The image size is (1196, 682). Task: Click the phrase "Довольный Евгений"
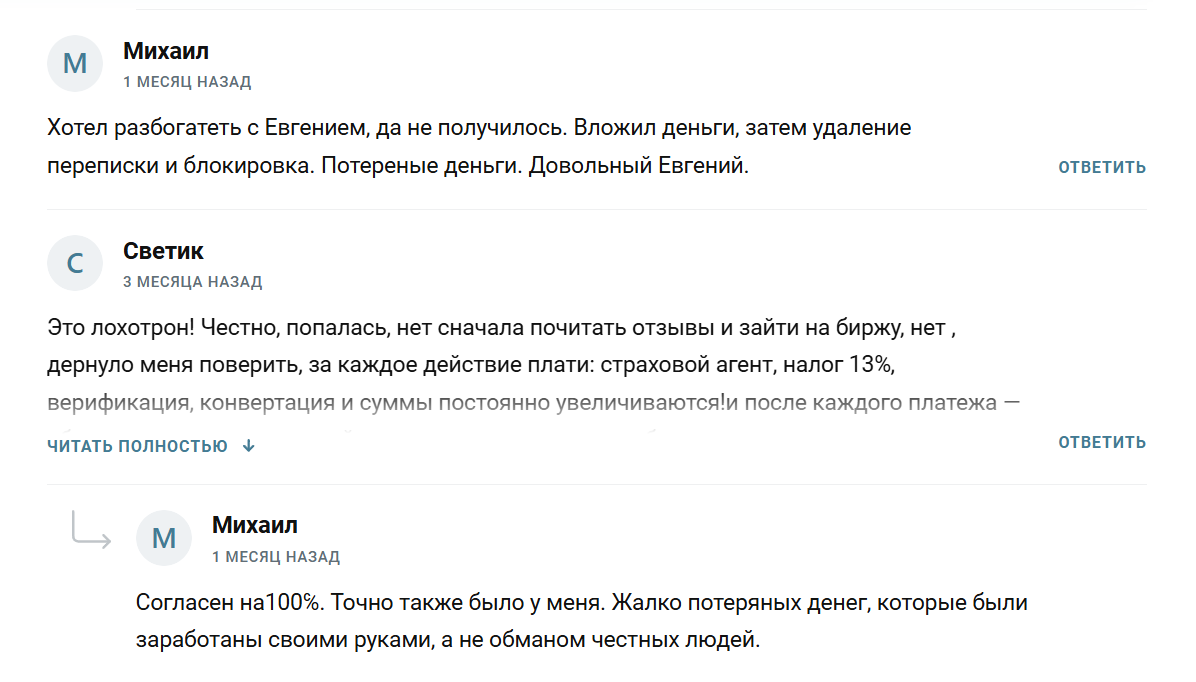coord(638,166)
